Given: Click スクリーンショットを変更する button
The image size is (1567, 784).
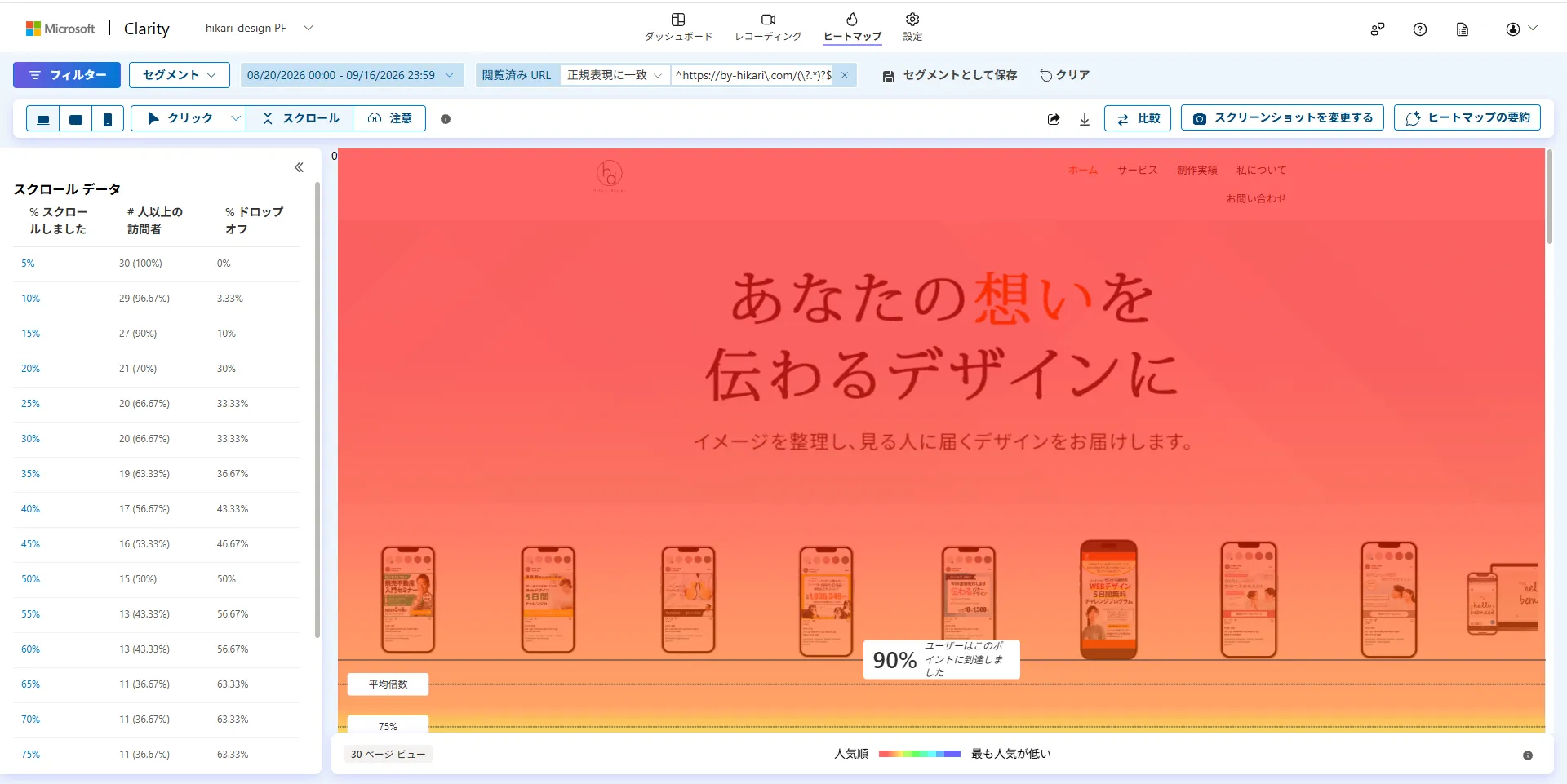Looking at the screenshot, I should pyautogui.click(x=1282, y=118).
